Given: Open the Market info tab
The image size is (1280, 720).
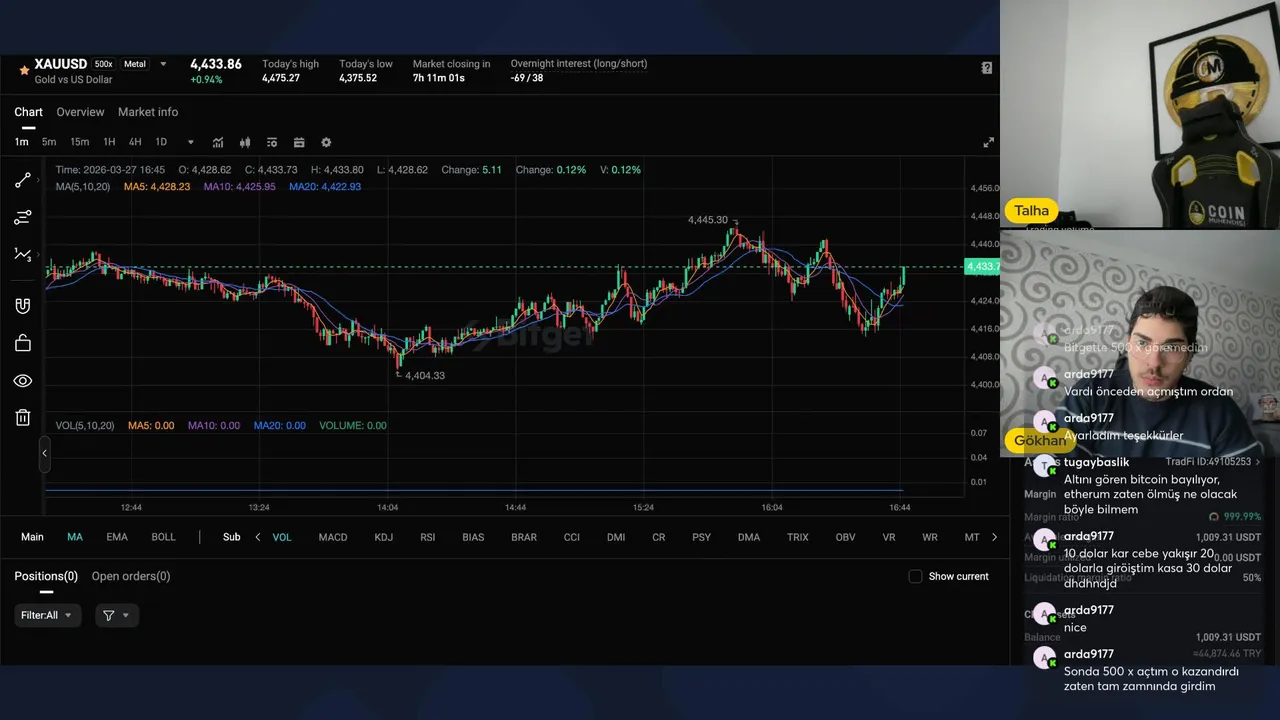Looking at the screenshot, I should pyautogui.click(x=148, y=112).
